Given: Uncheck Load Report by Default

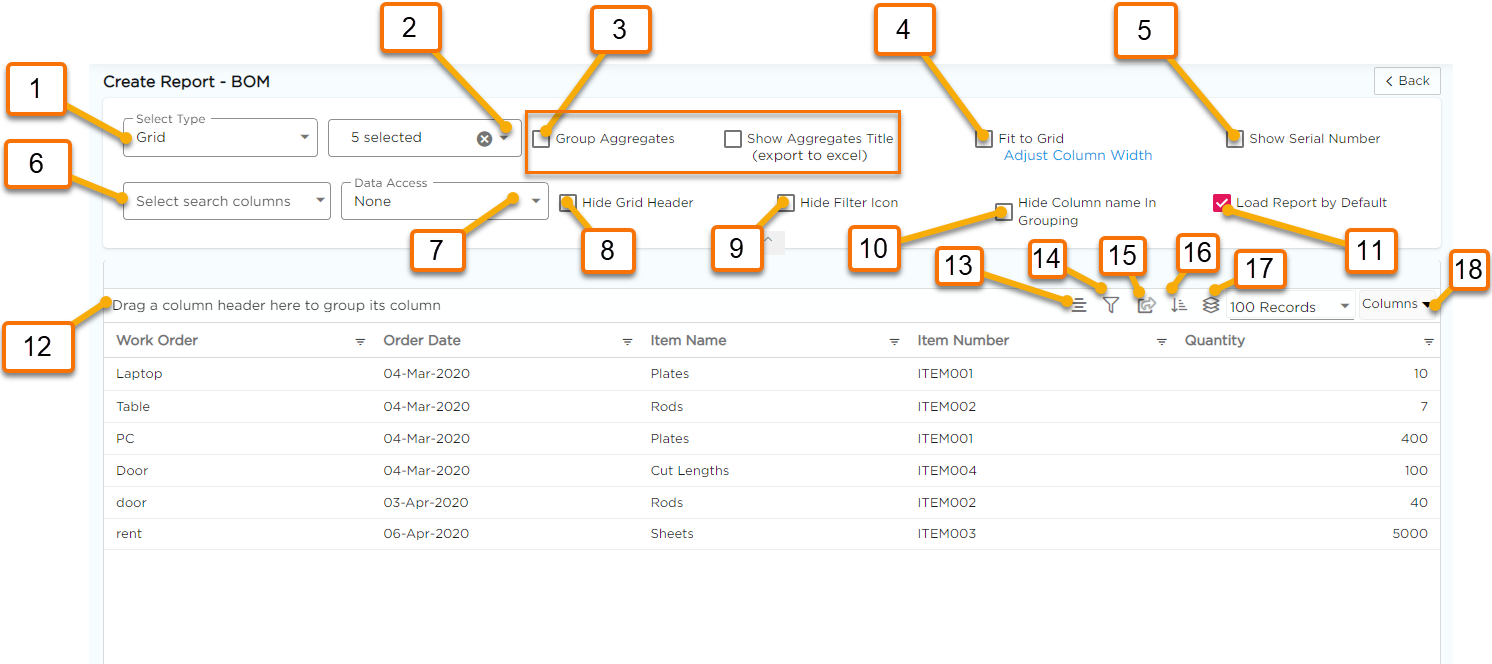Looking at the screenshot, I should [1221, 203].
